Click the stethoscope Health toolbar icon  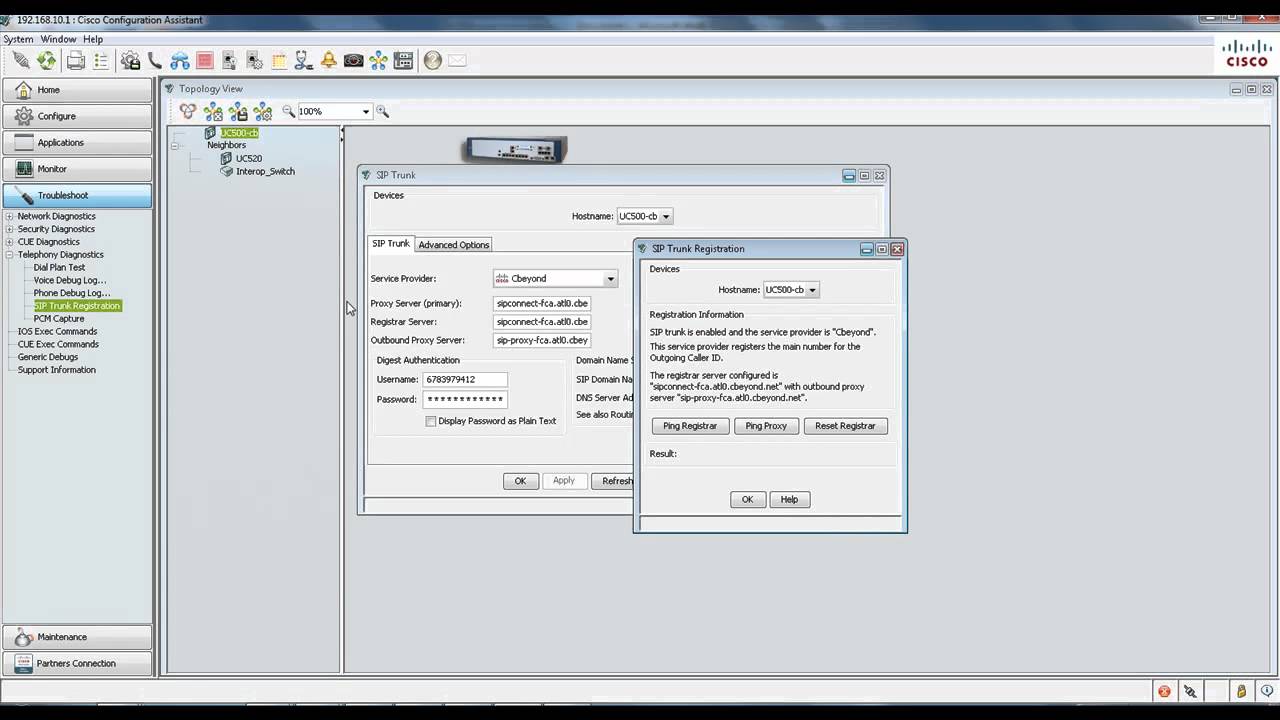[x=304, y=61]
